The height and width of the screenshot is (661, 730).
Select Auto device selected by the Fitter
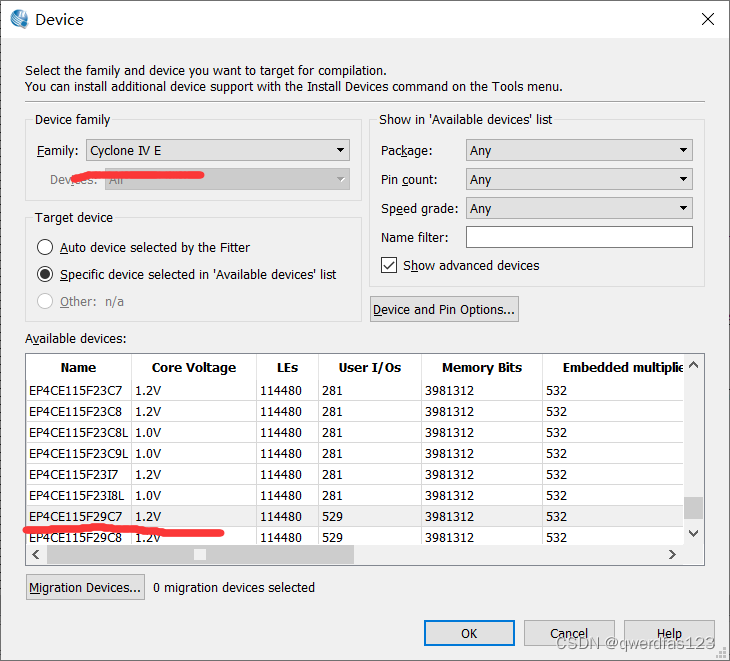45,247
